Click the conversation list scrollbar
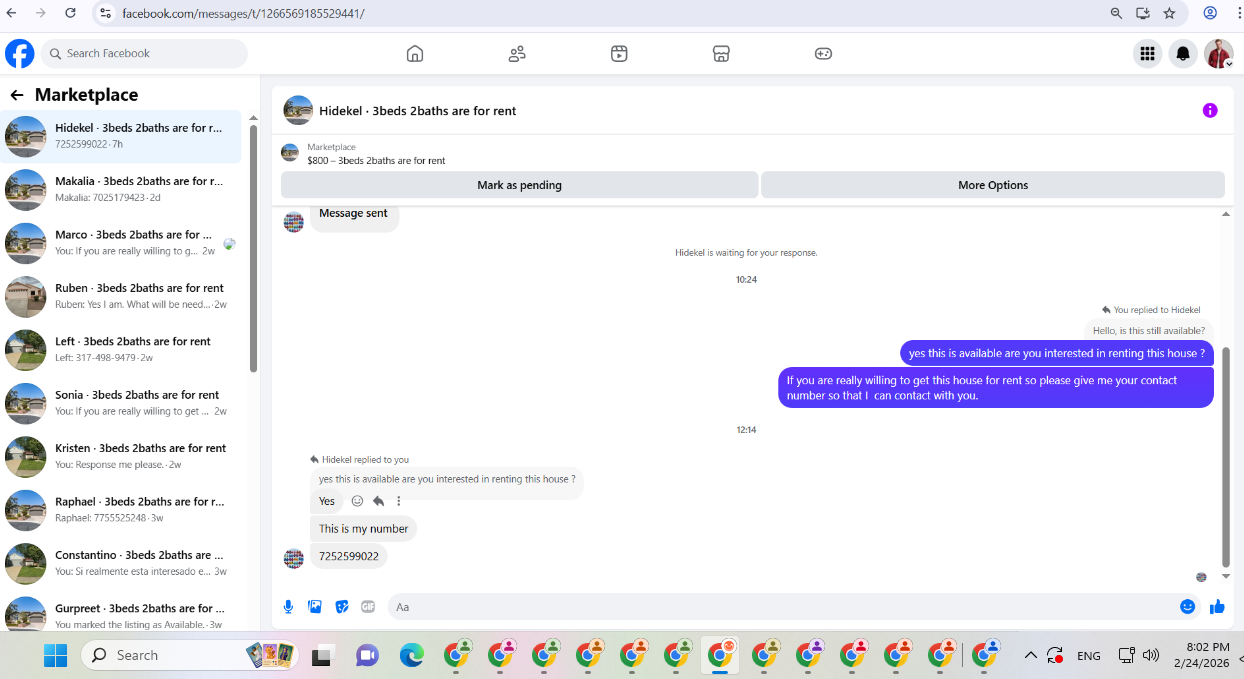 (253, 248)
